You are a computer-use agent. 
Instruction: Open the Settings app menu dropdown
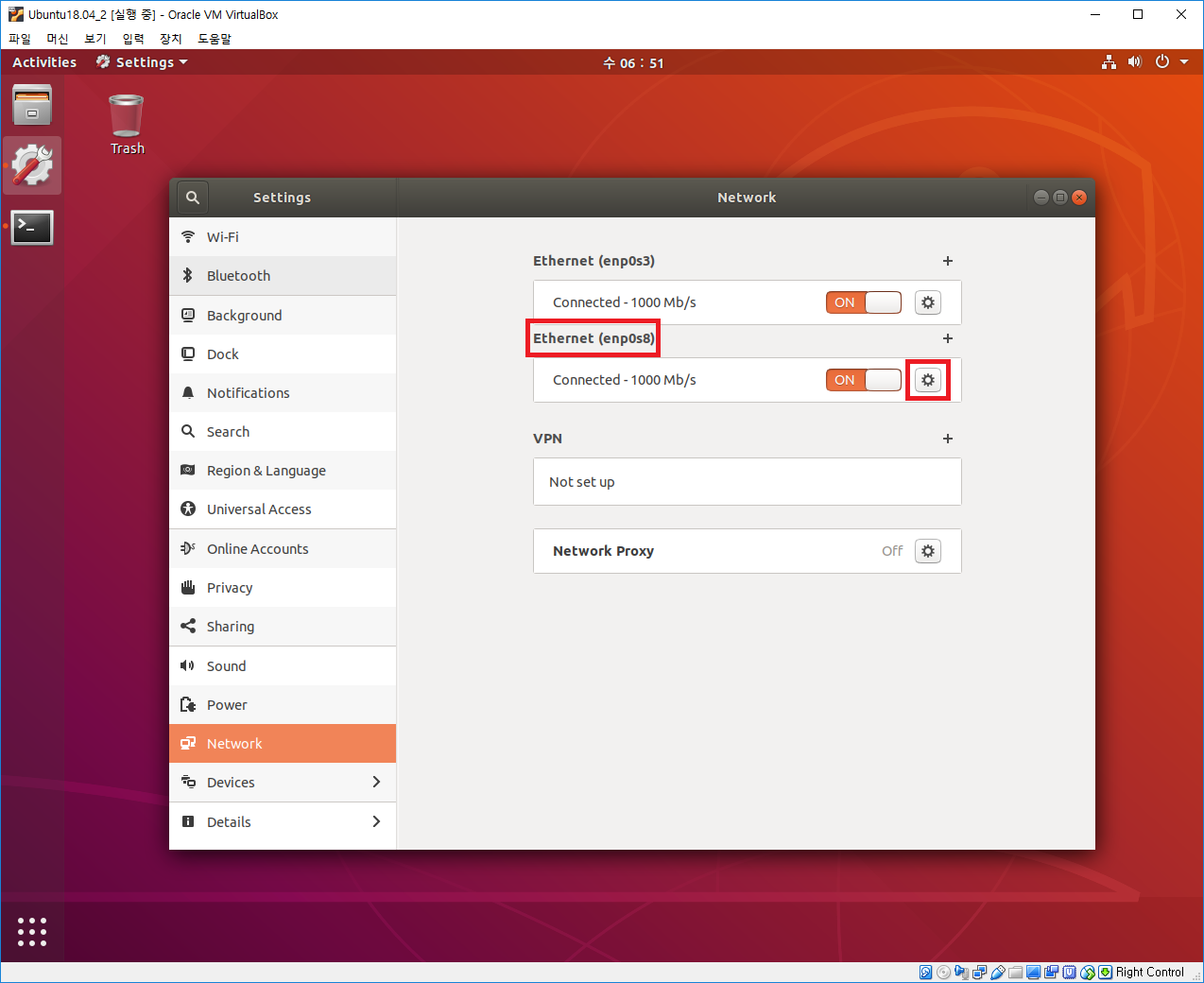pos(142,62)
